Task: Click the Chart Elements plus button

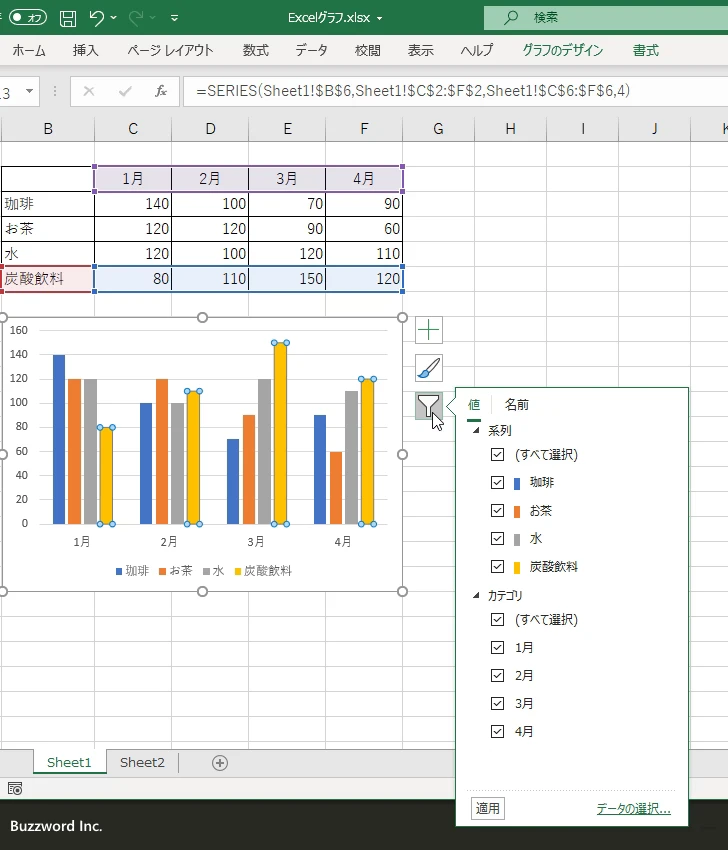Action: pos(429,330)
